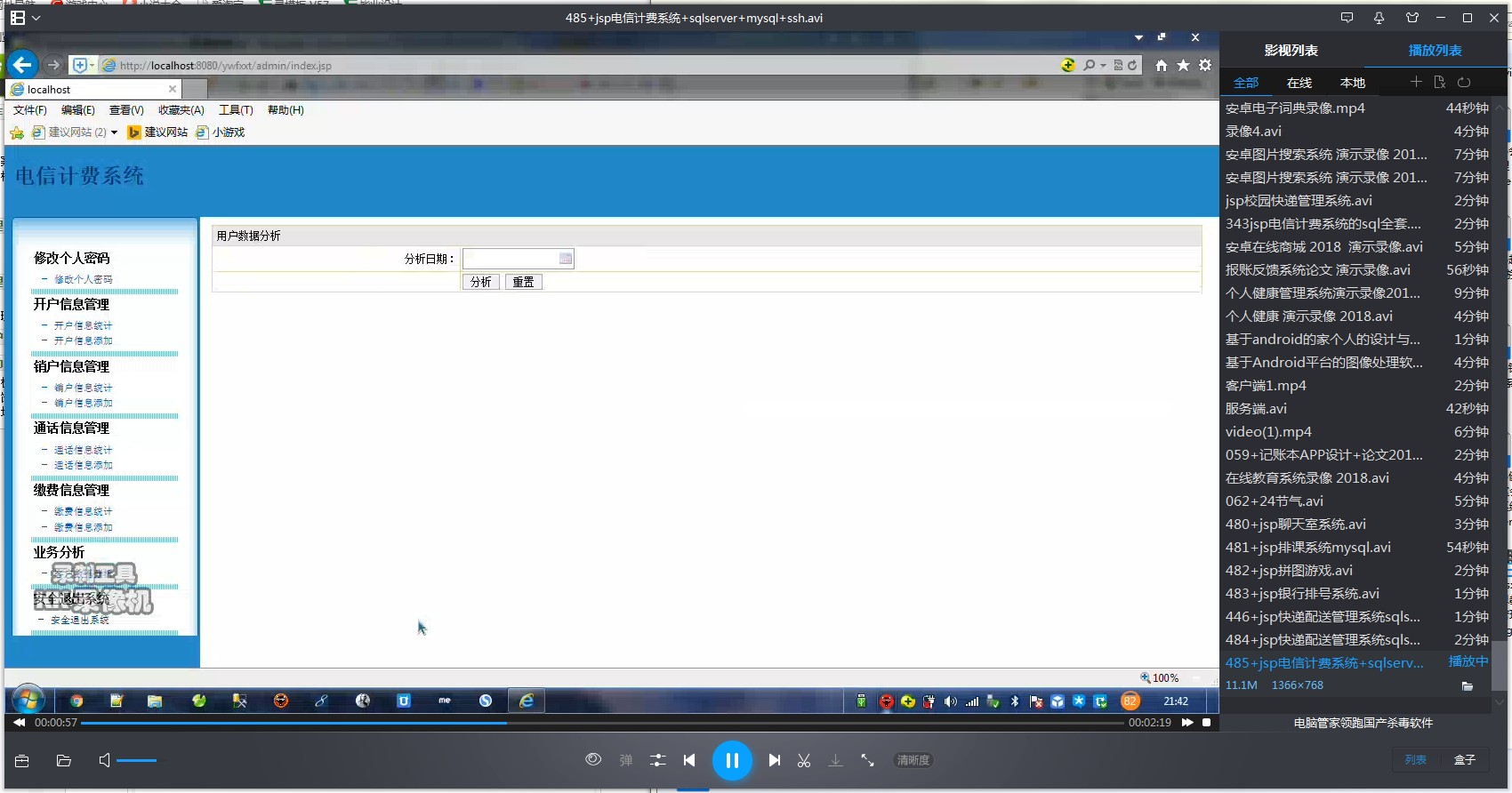Image resolution: width=1512 pixels, height=793 pixels.
Task: Click the 重置 button
Action: tap(524, 282)
